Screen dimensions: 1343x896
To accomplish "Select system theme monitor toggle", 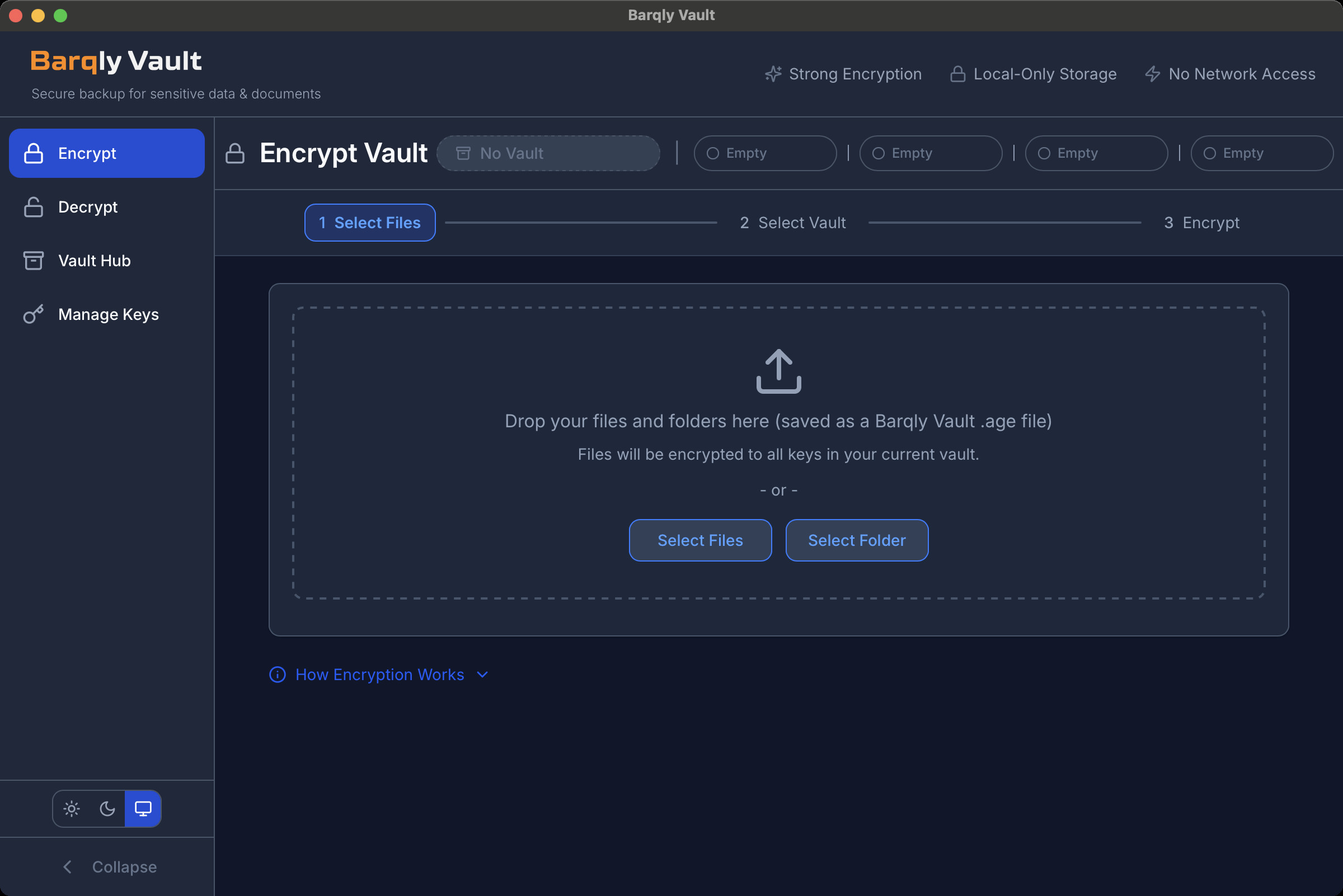I will (143, 809).
